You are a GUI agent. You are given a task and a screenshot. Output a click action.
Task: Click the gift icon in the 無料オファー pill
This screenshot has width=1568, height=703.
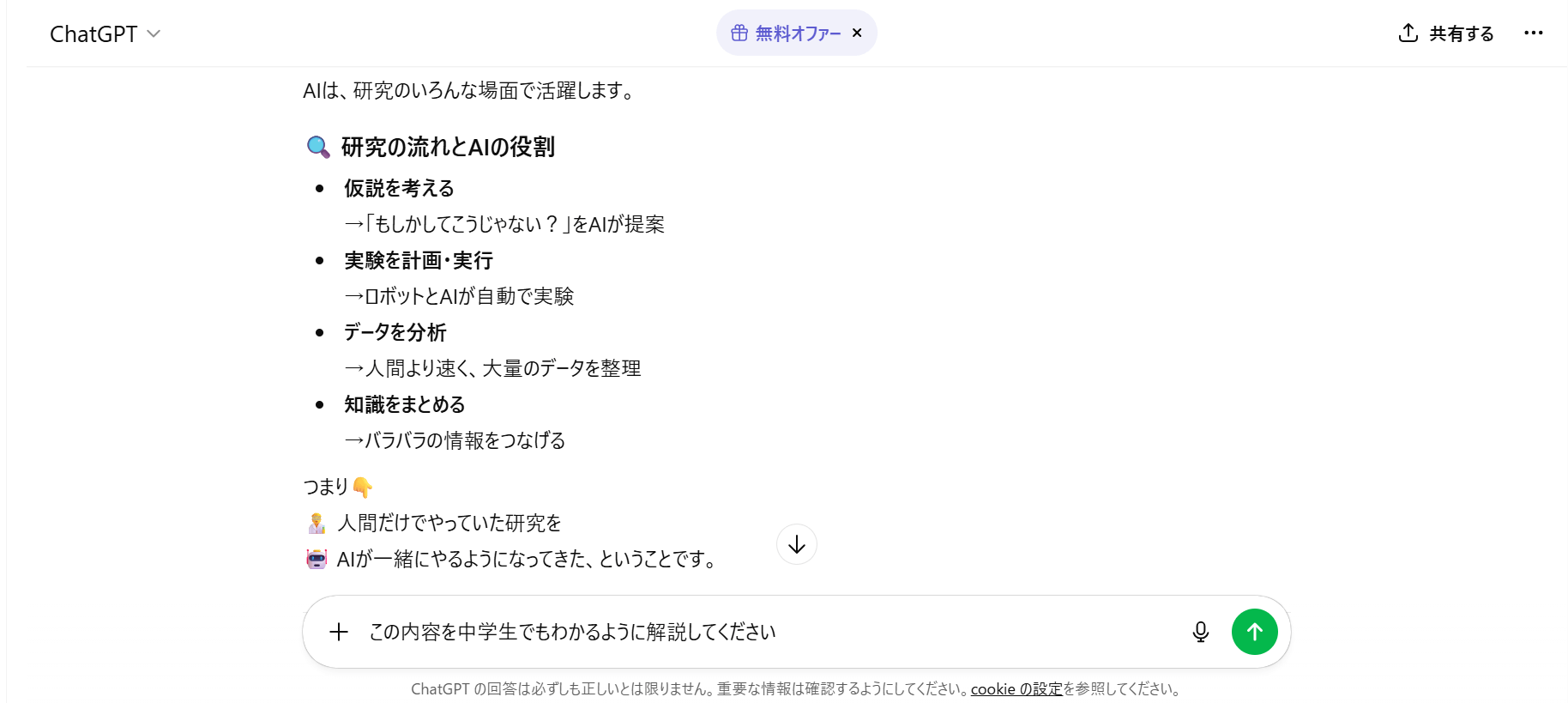[739, 33]
